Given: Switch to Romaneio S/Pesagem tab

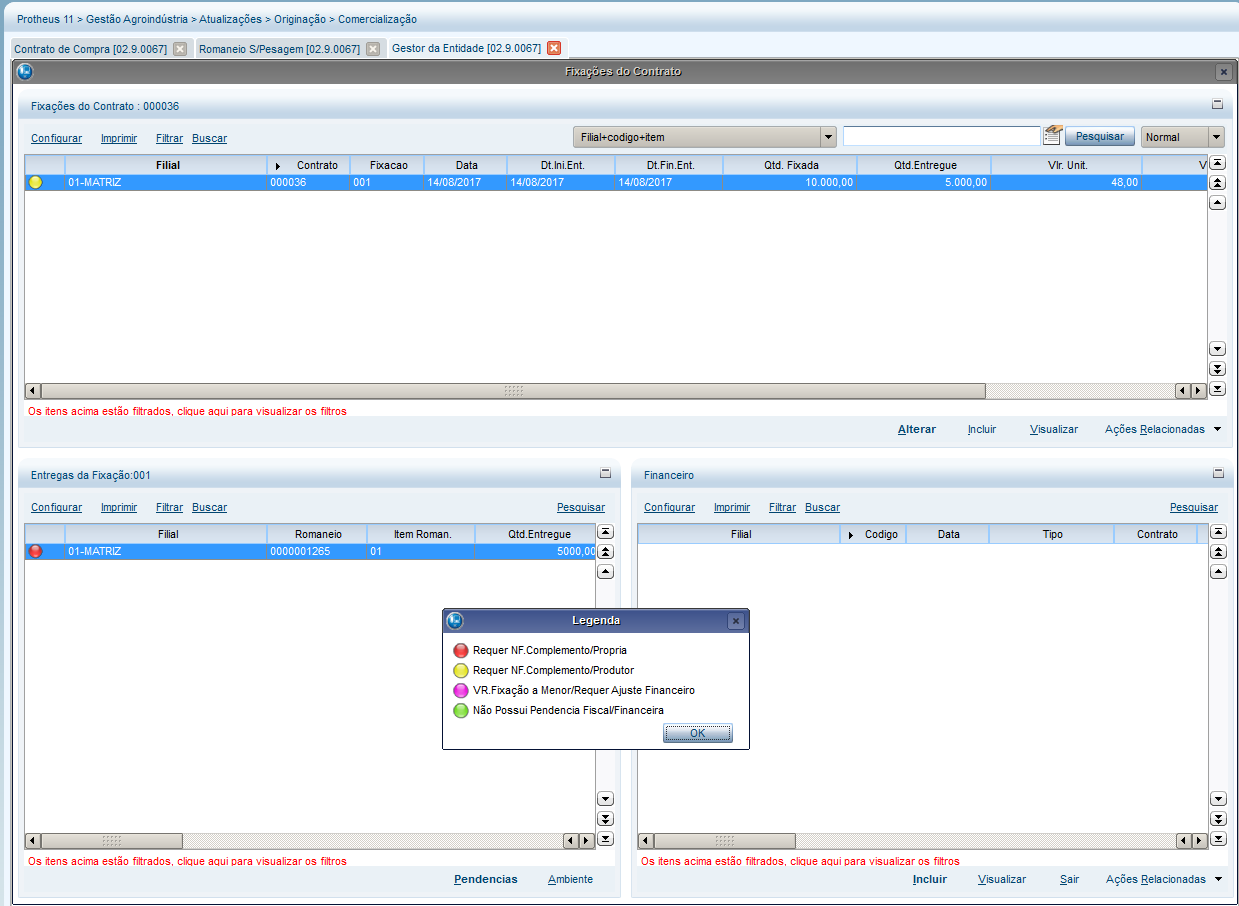Looking at the screenshot, I should 279,48.
